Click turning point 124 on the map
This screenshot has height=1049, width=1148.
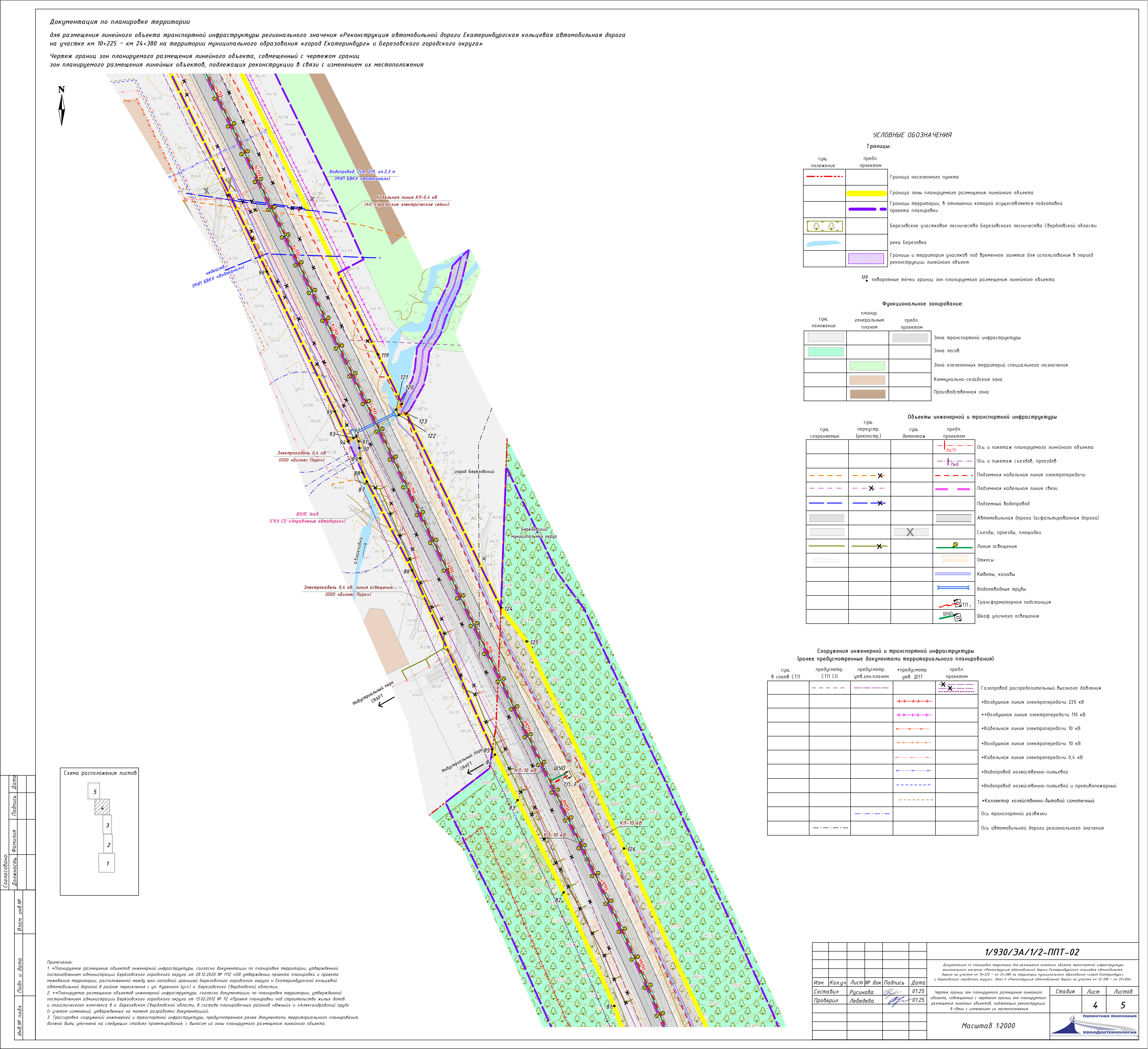[x=508, y=609]
